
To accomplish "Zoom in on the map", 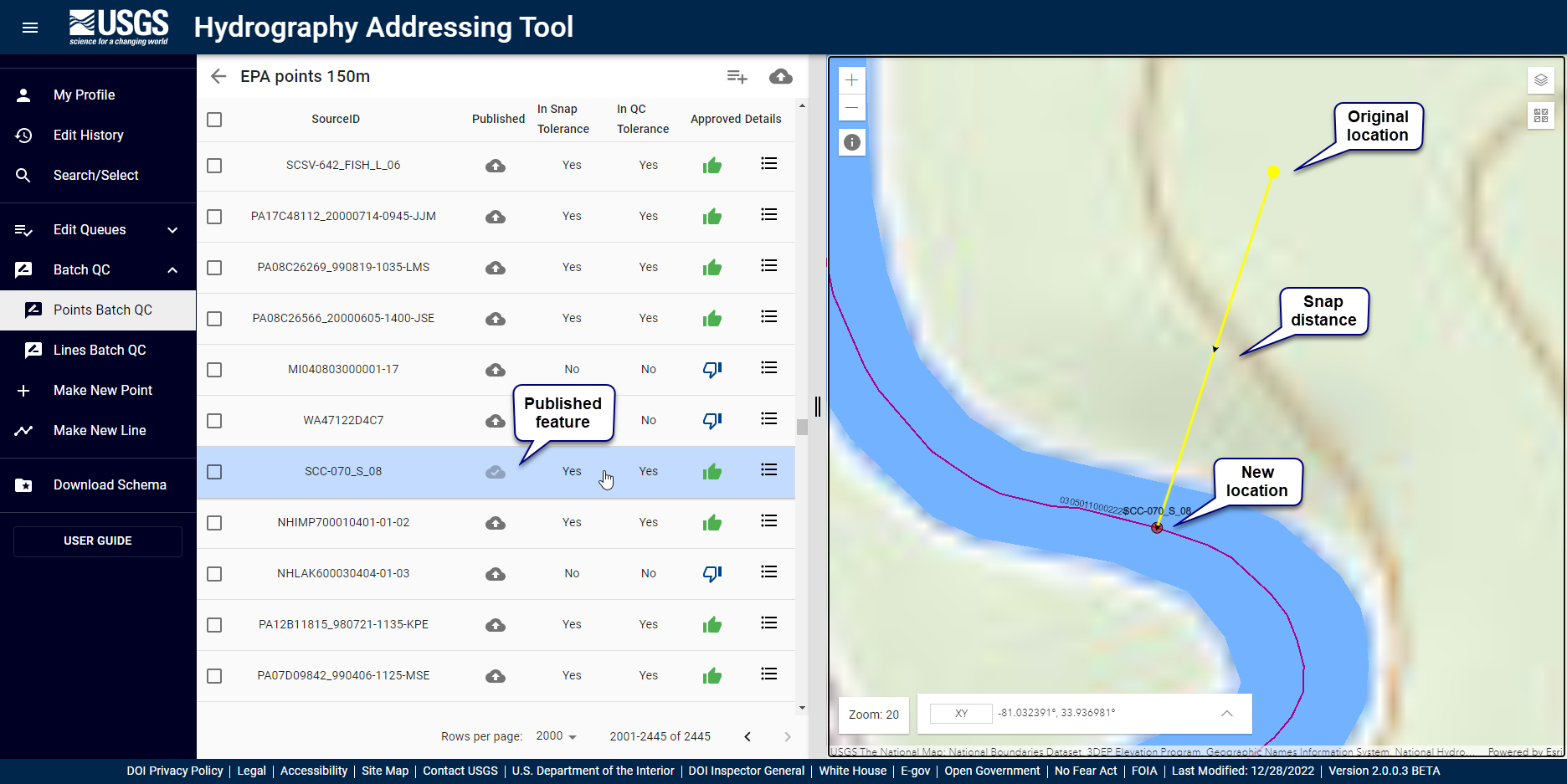I will point(851,80).
